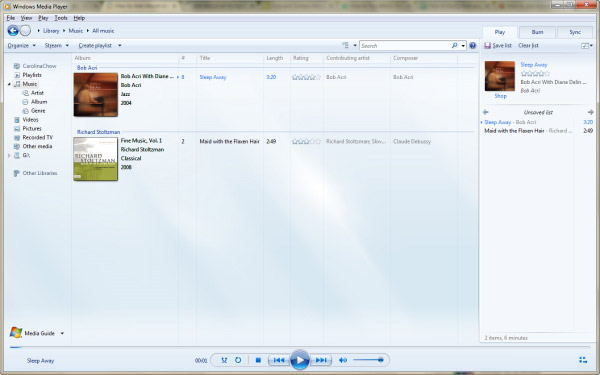Click Create playlist button

click(95, 46)
